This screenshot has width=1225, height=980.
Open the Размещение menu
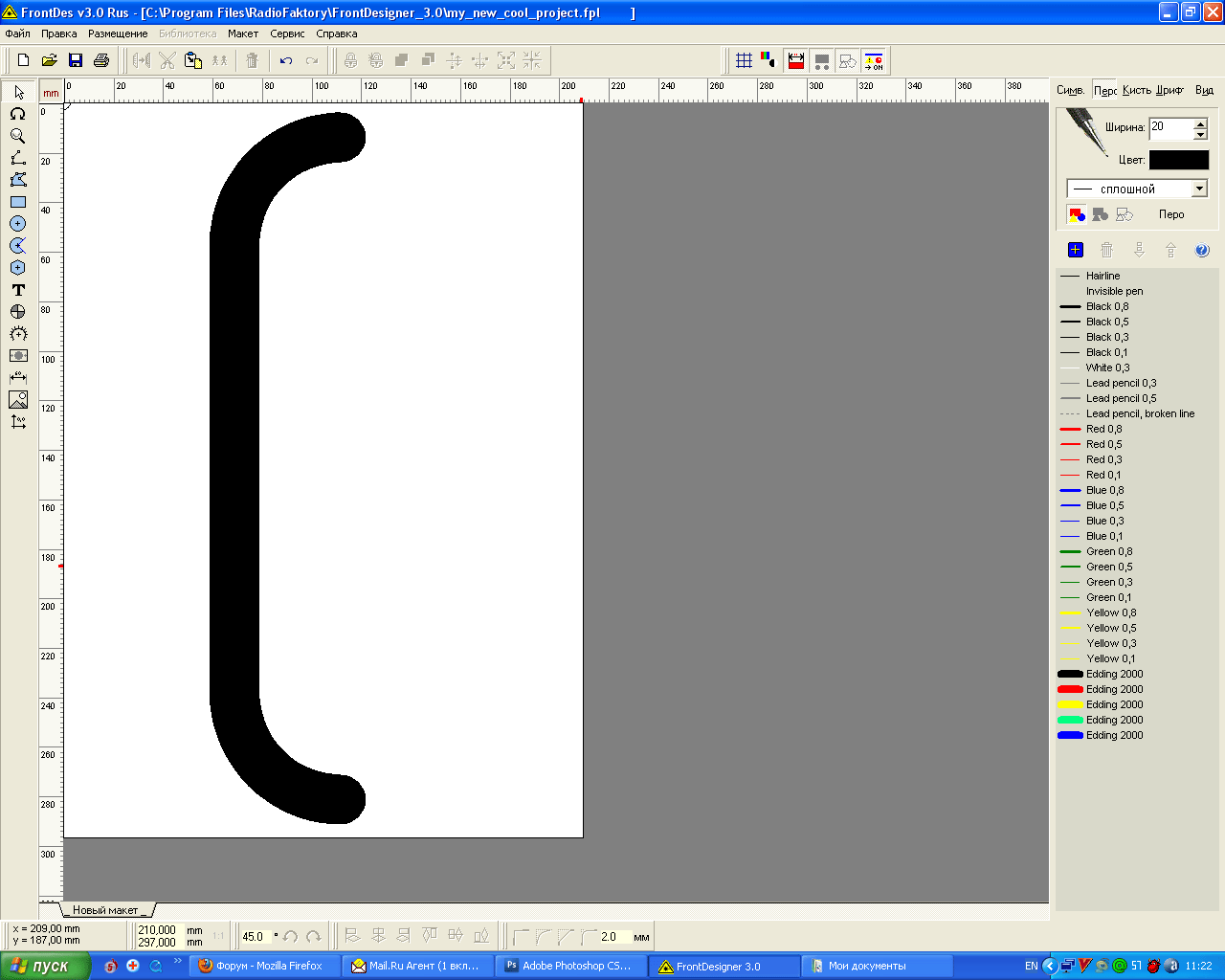[118, 33]
